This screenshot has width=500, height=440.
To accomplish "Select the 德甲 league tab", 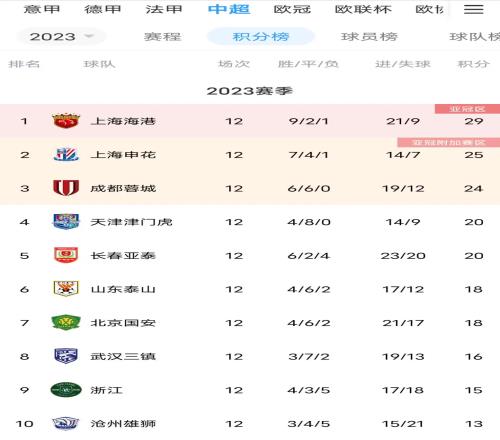I will 103,9.
